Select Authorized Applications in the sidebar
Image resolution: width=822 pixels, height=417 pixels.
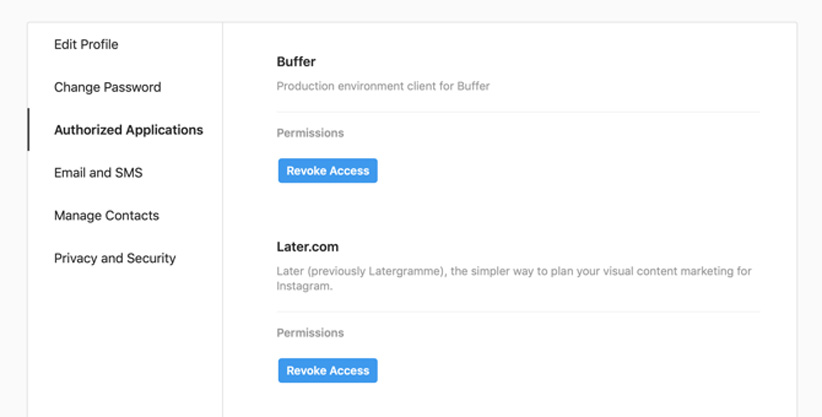click(x=128, y=130)
